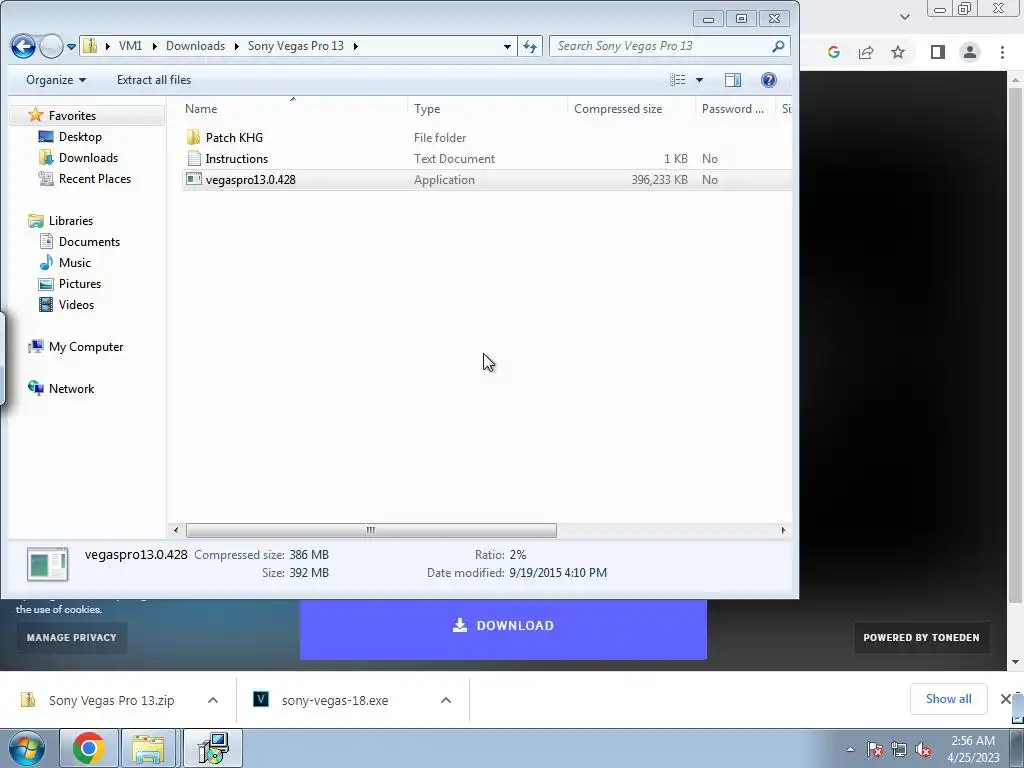Click Chrome Google icon in toolbar

click(x=833, y=52)
